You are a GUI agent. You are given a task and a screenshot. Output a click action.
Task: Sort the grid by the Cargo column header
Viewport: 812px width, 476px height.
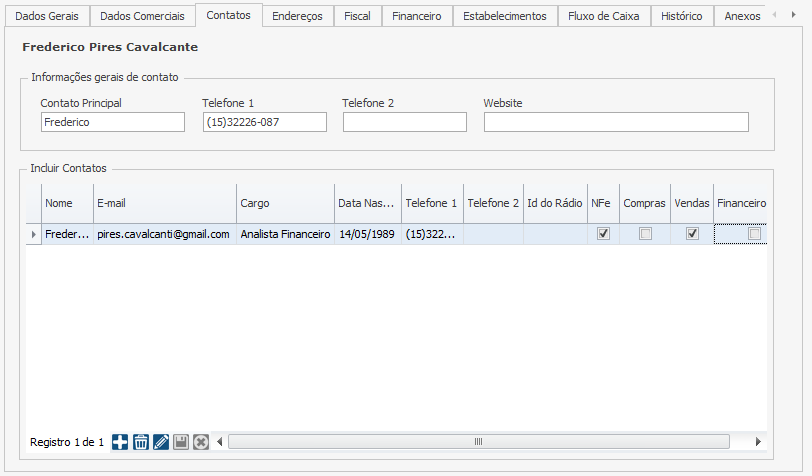pyautogui.click(x=285, y=203)
